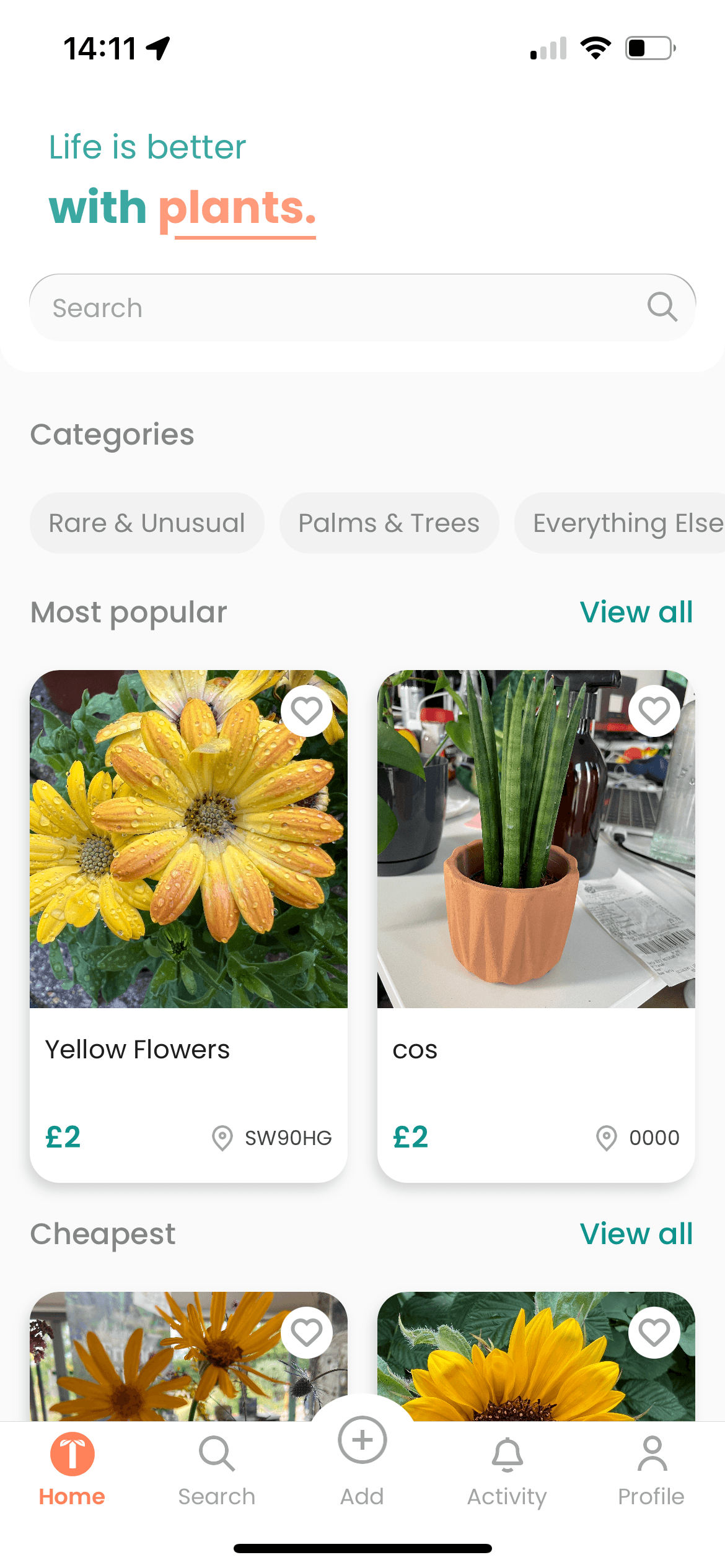
Task: Like the orange daisy listing under Cheapest
Action: click(x=307, y=1333)
